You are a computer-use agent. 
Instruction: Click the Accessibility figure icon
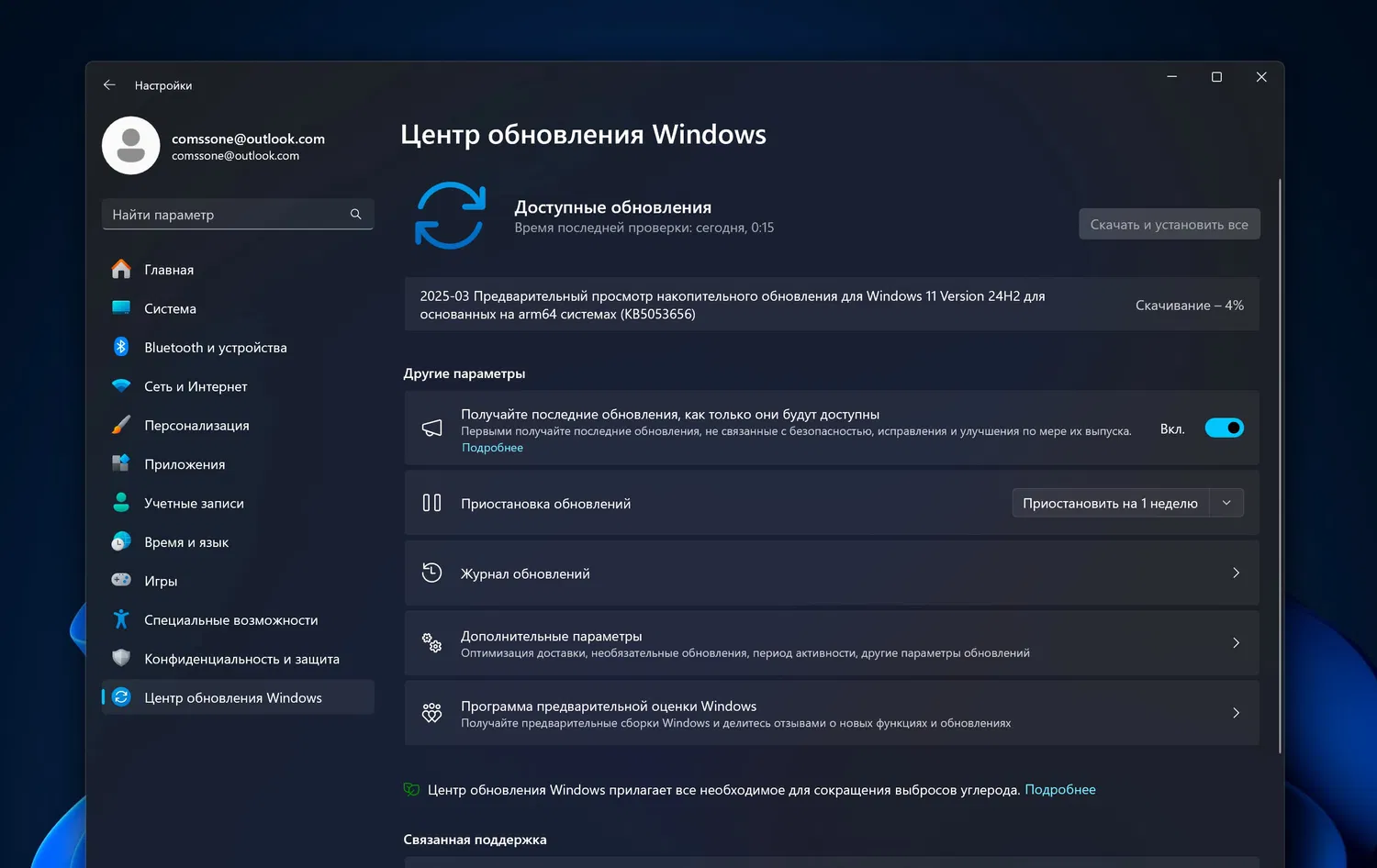pos(121,619)
